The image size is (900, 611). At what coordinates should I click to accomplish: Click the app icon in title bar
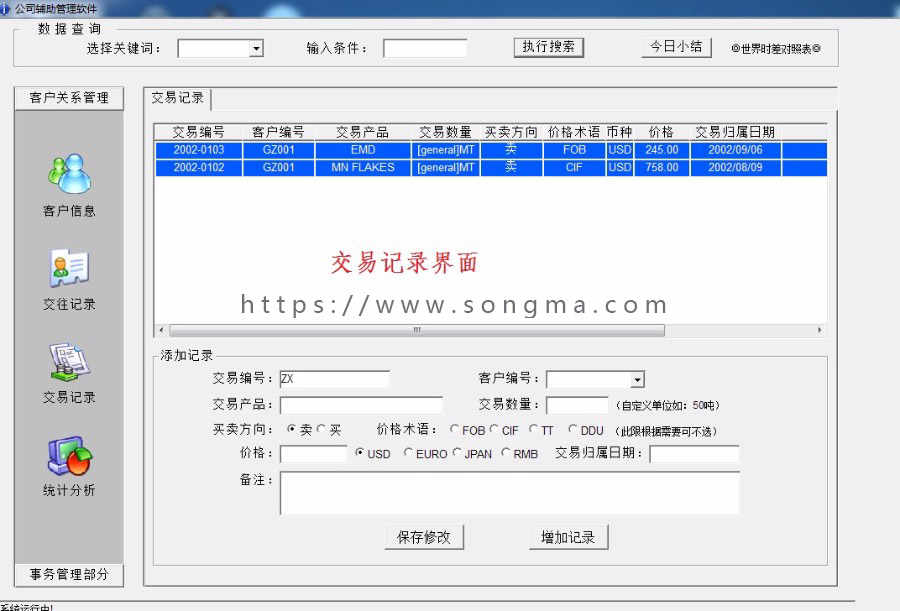[x=5, y=9]
